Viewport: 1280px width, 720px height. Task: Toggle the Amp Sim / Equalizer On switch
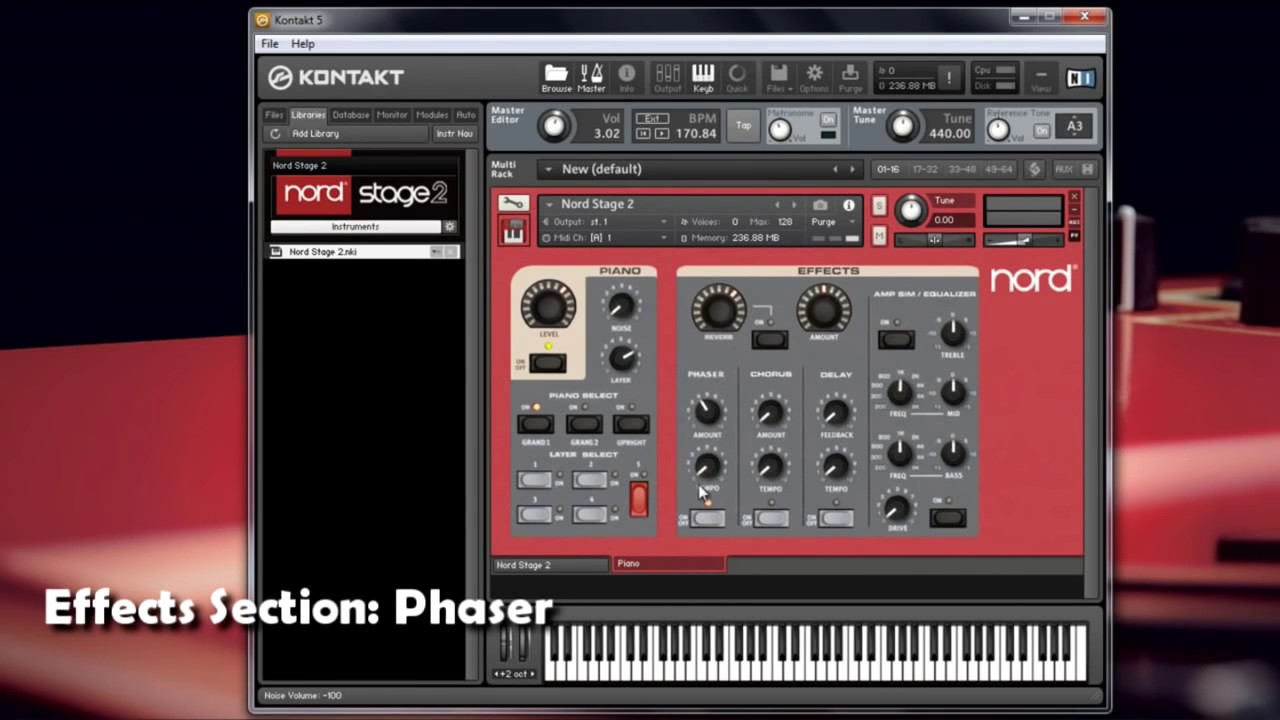(896, 340)
